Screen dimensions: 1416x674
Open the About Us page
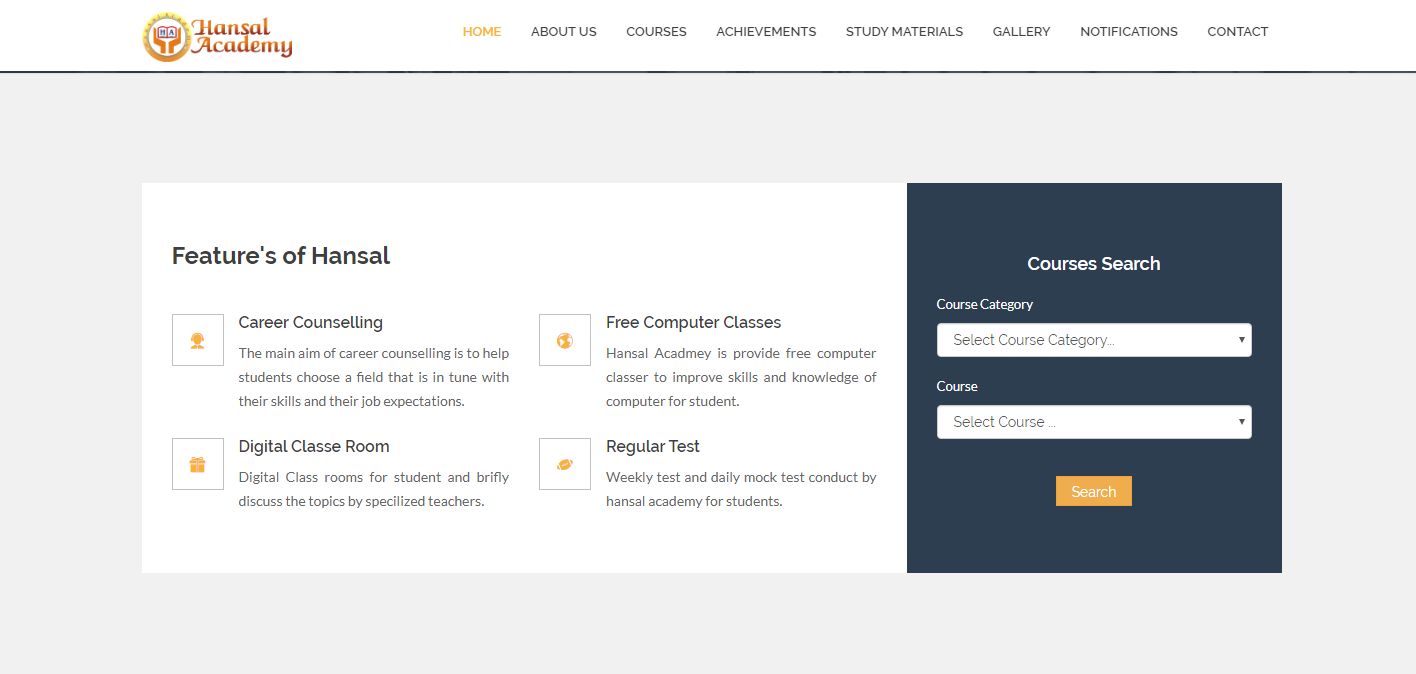point(563,32)
